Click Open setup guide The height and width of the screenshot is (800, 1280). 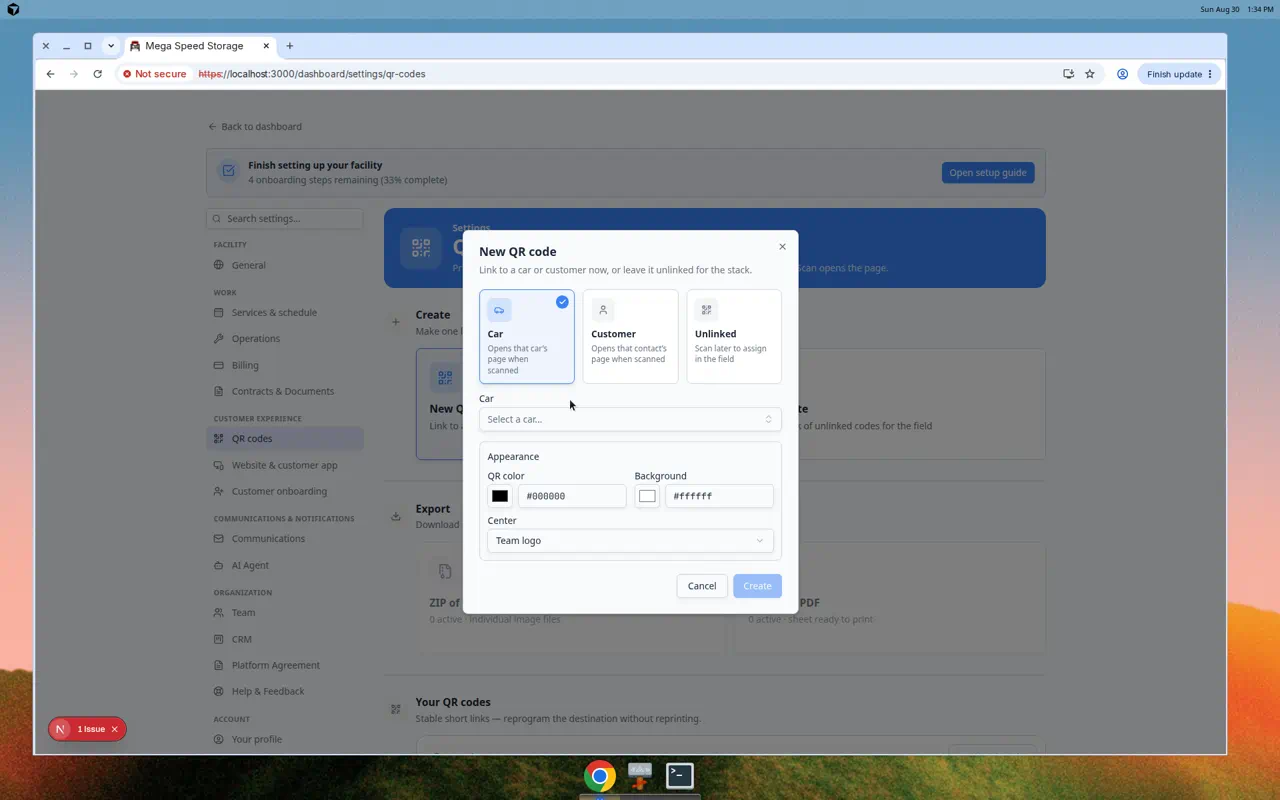(x=988, y=173)
